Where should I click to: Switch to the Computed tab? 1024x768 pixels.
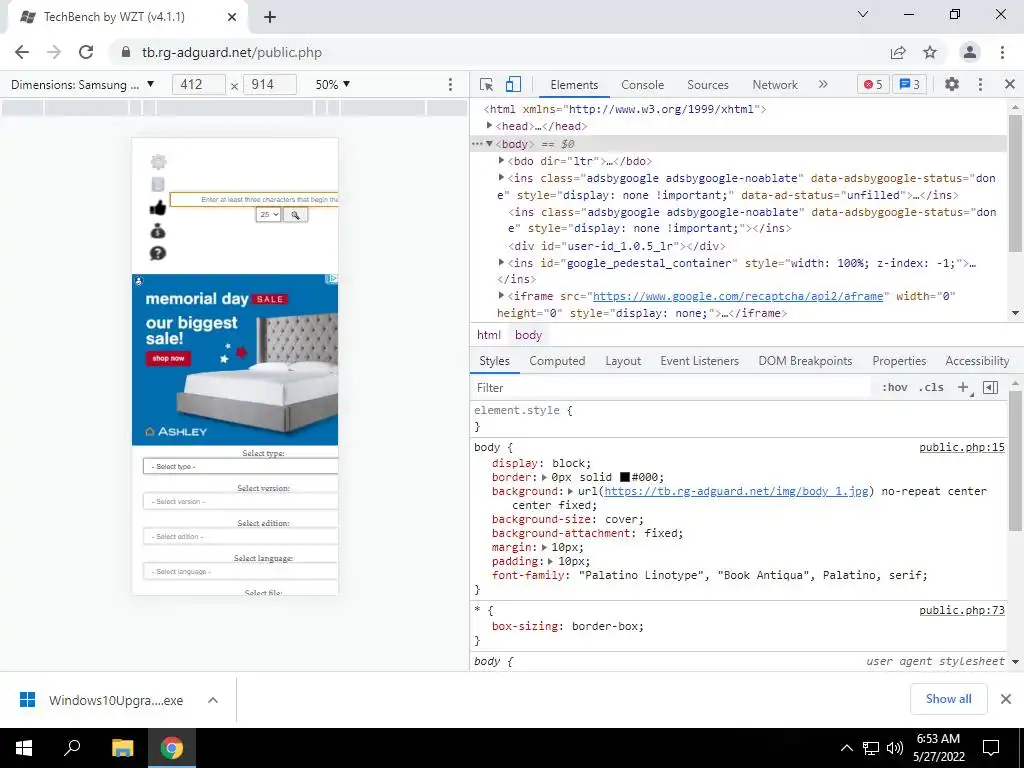pyautogui.click(x=557, y=360)
